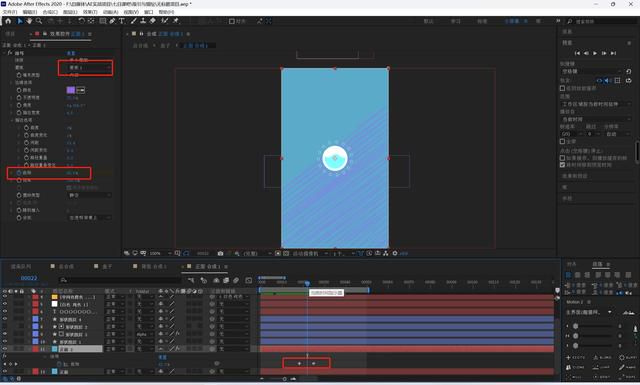Select the Type (T) tool

[122, 21]
